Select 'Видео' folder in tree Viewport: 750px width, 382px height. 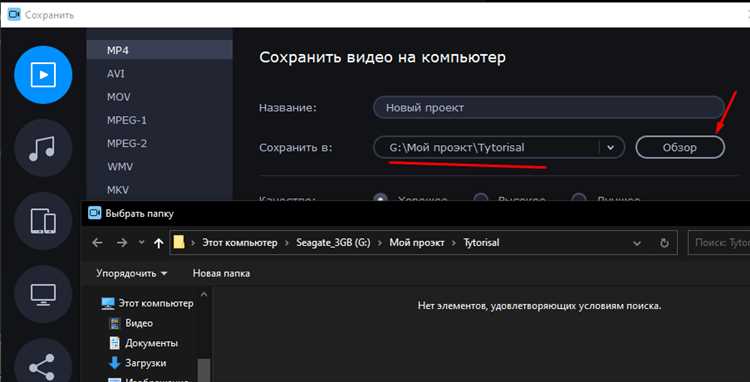click(x=139, y=323)
